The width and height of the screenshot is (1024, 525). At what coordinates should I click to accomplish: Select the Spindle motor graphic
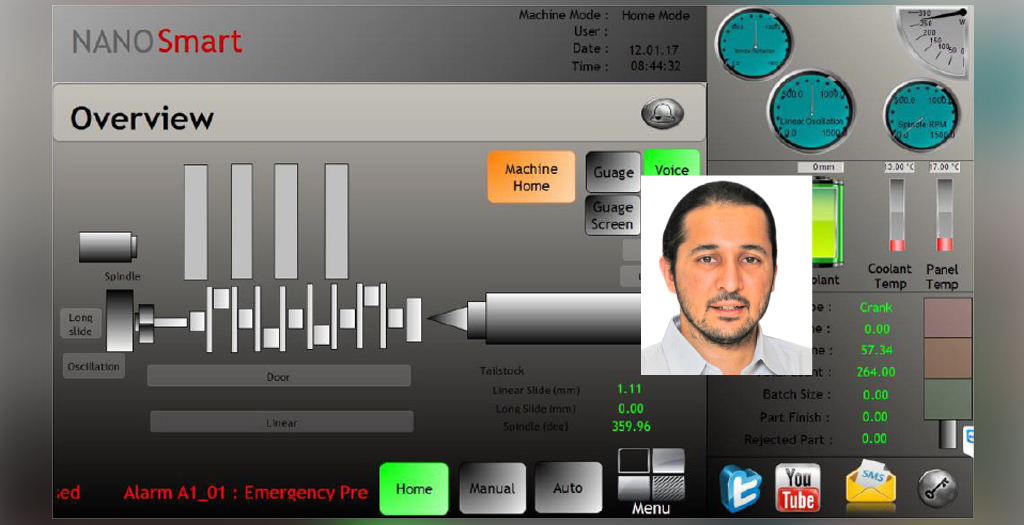click(108, 247)
